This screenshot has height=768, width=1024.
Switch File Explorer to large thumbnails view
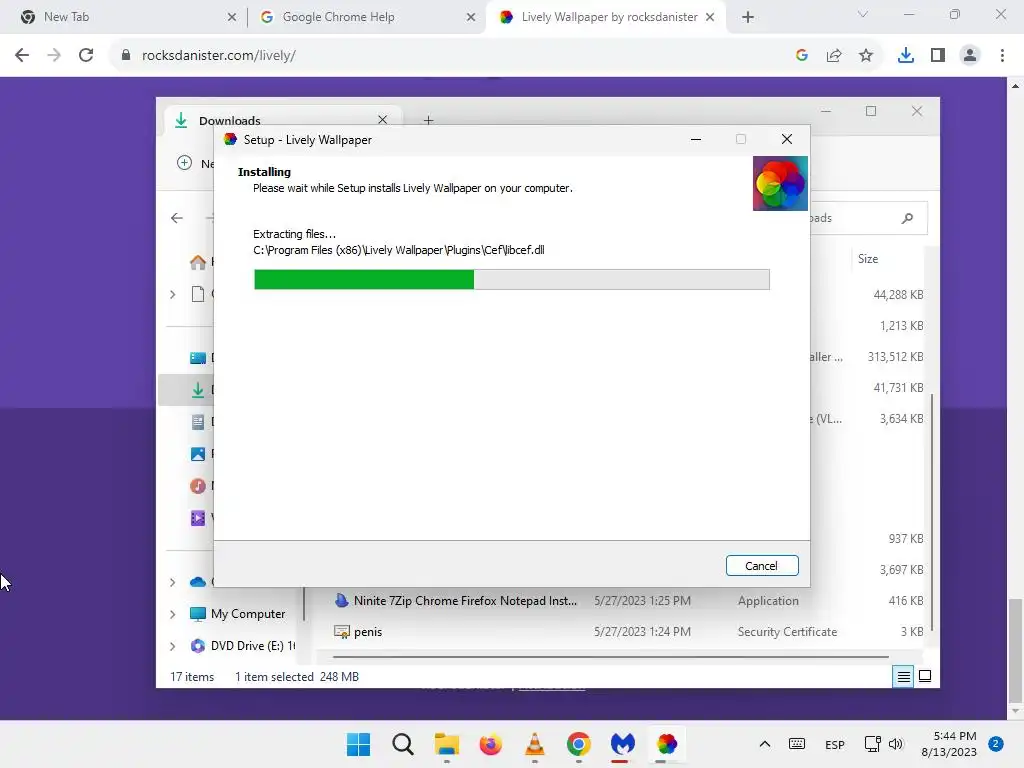click(x=925, y=677)
